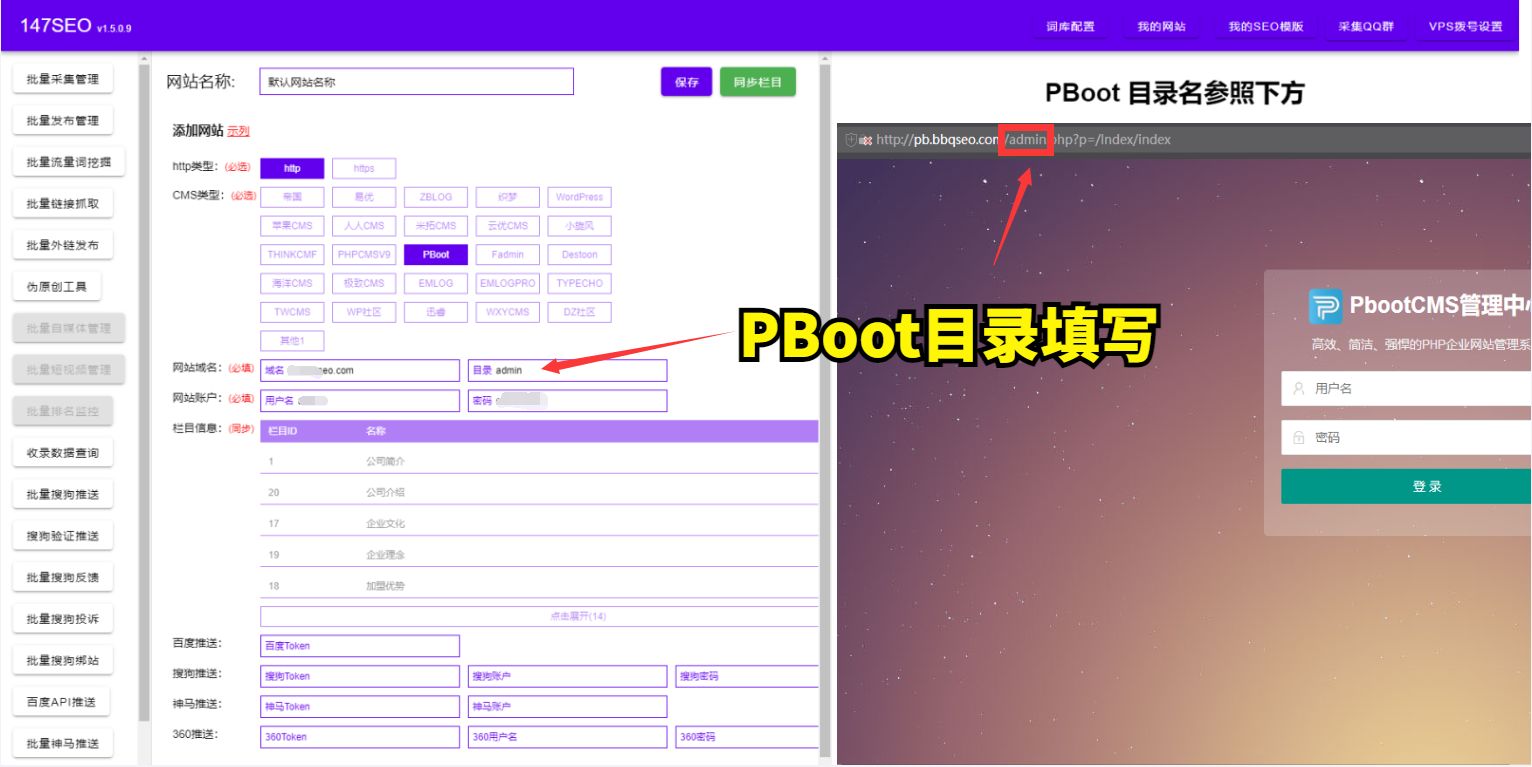1532x767 pixels.
Task: Open 采集QQ群 in the top bar
Action: tap(1365, 26)
